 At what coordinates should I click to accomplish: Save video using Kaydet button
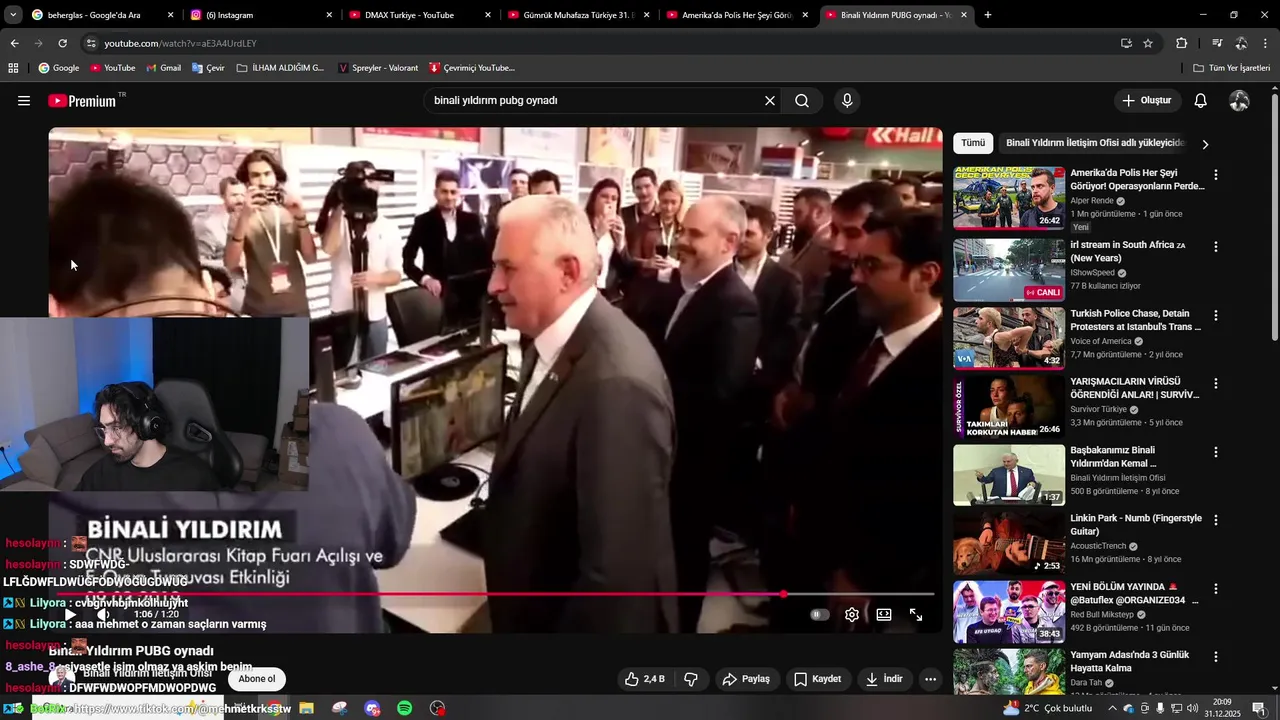coord(817,679)
